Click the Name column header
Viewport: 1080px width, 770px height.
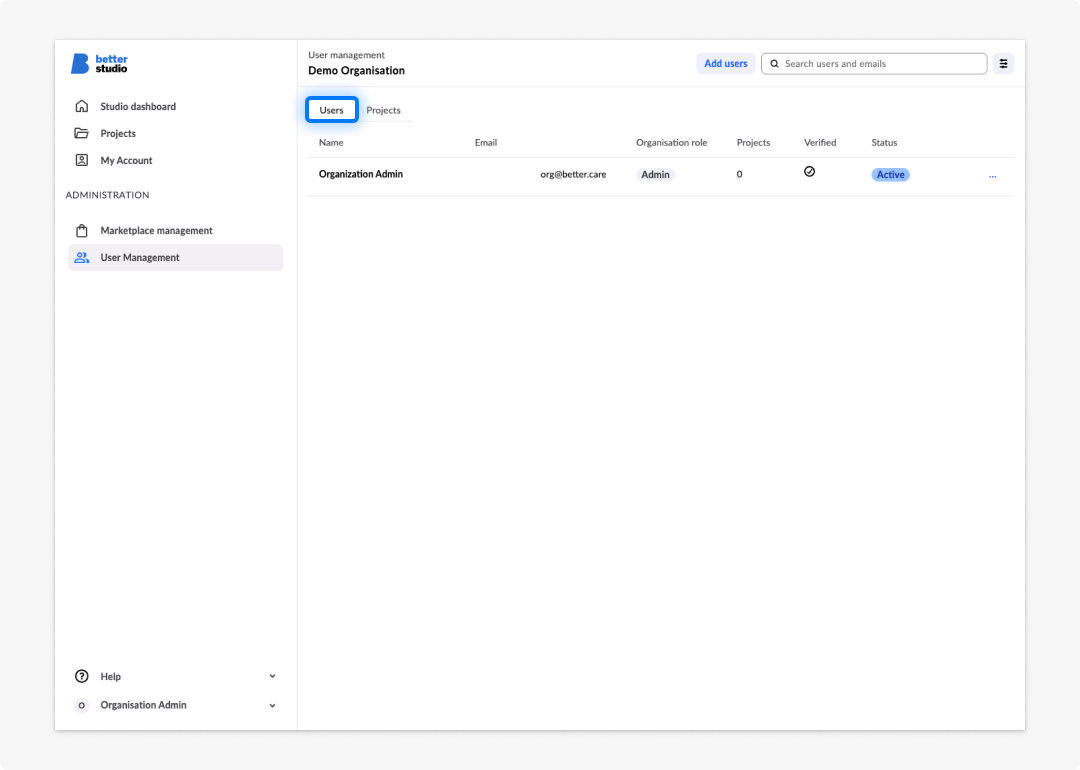click(331, 143)
